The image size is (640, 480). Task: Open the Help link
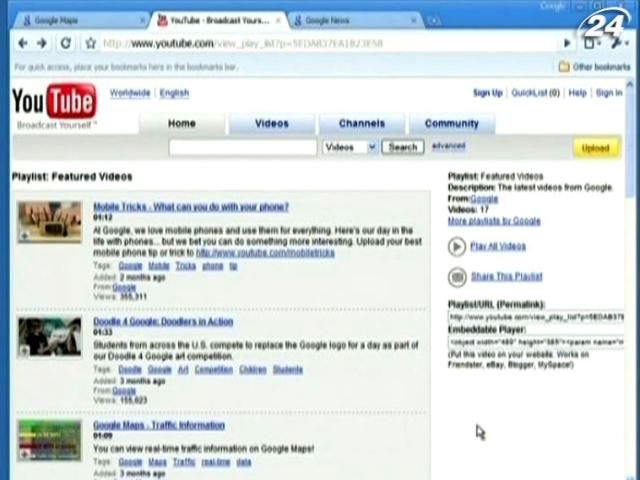[578, 93]
